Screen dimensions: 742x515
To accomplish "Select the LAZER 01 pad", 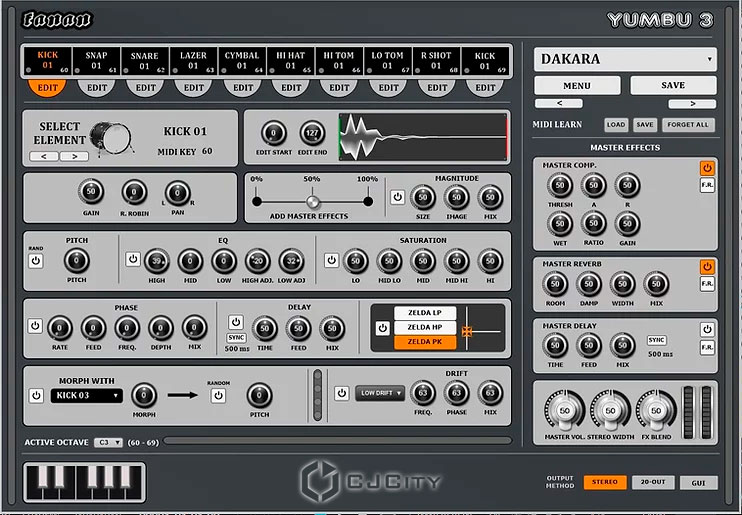I will pos(193,61).
